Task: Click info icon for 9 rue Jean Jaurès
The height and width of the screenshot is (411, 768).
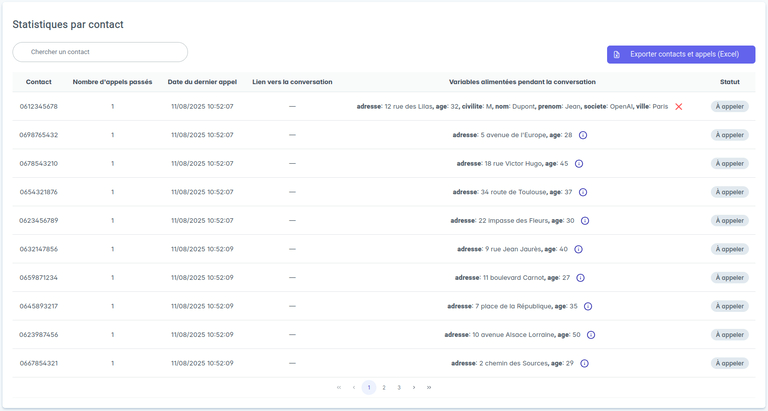Action: (578, 249)
